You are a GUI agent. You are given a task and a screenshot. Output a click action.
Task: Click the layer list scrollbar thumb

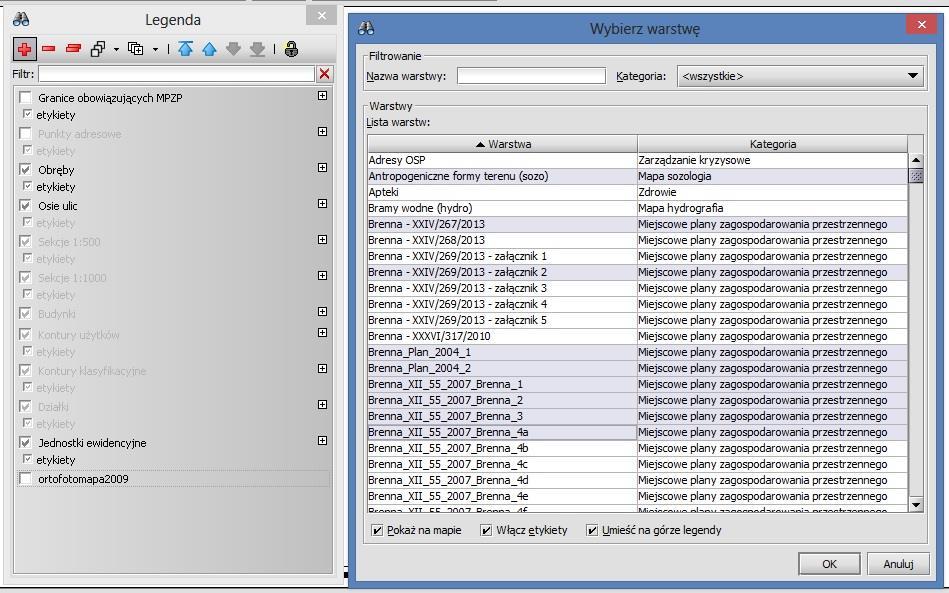(916, 176)
